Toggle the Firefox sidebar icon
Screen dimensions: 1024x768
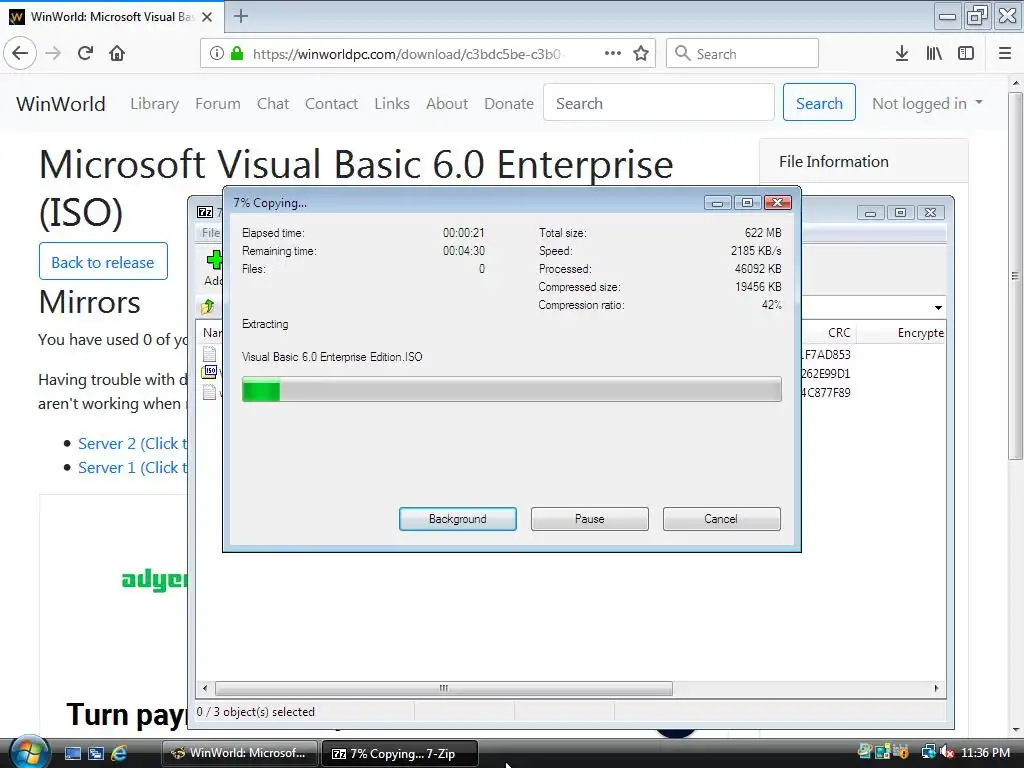966,54
